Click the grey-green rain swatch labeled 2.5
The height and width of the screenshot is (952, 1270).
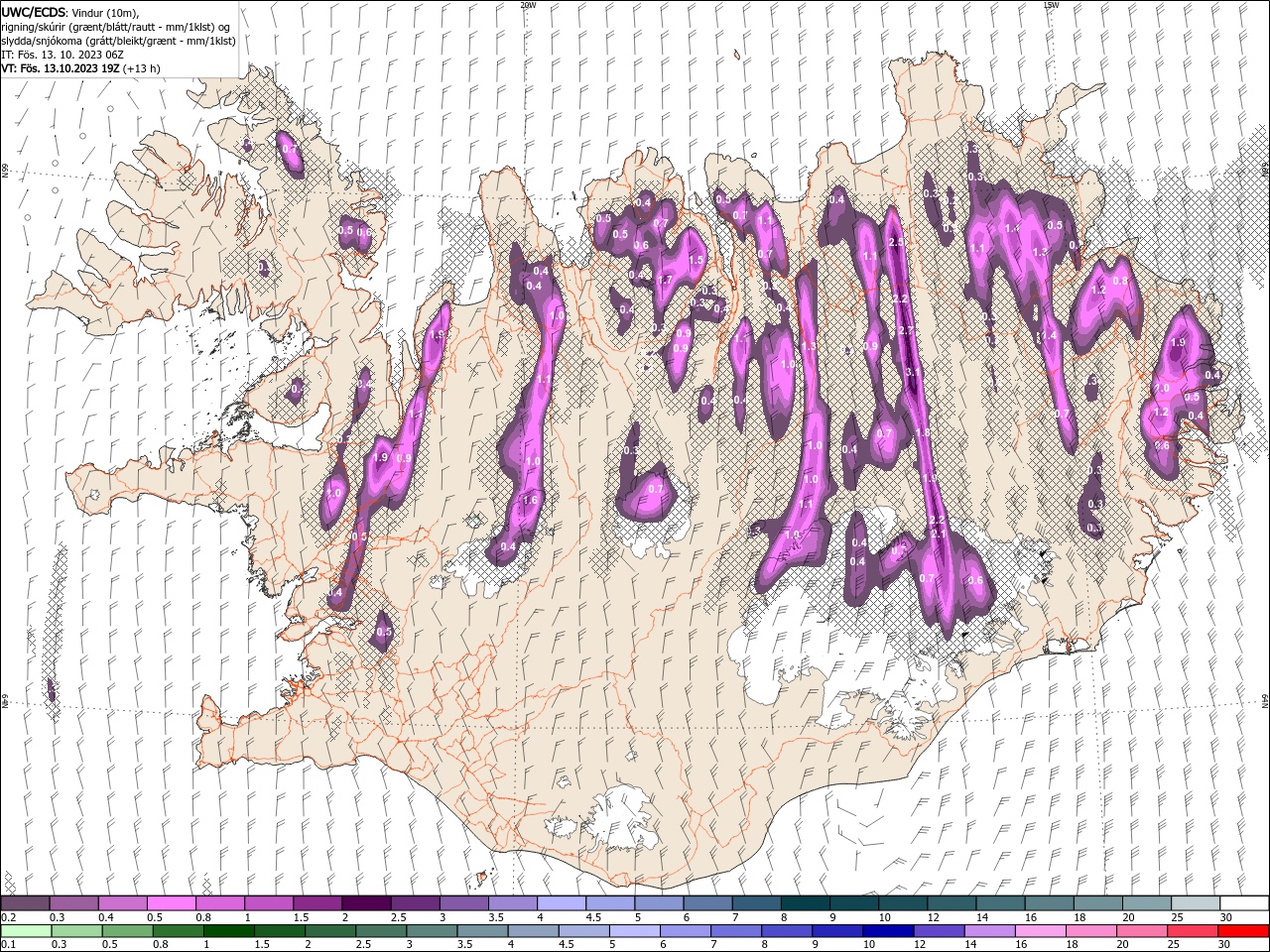pyautogui.click(x=380, y=931)
